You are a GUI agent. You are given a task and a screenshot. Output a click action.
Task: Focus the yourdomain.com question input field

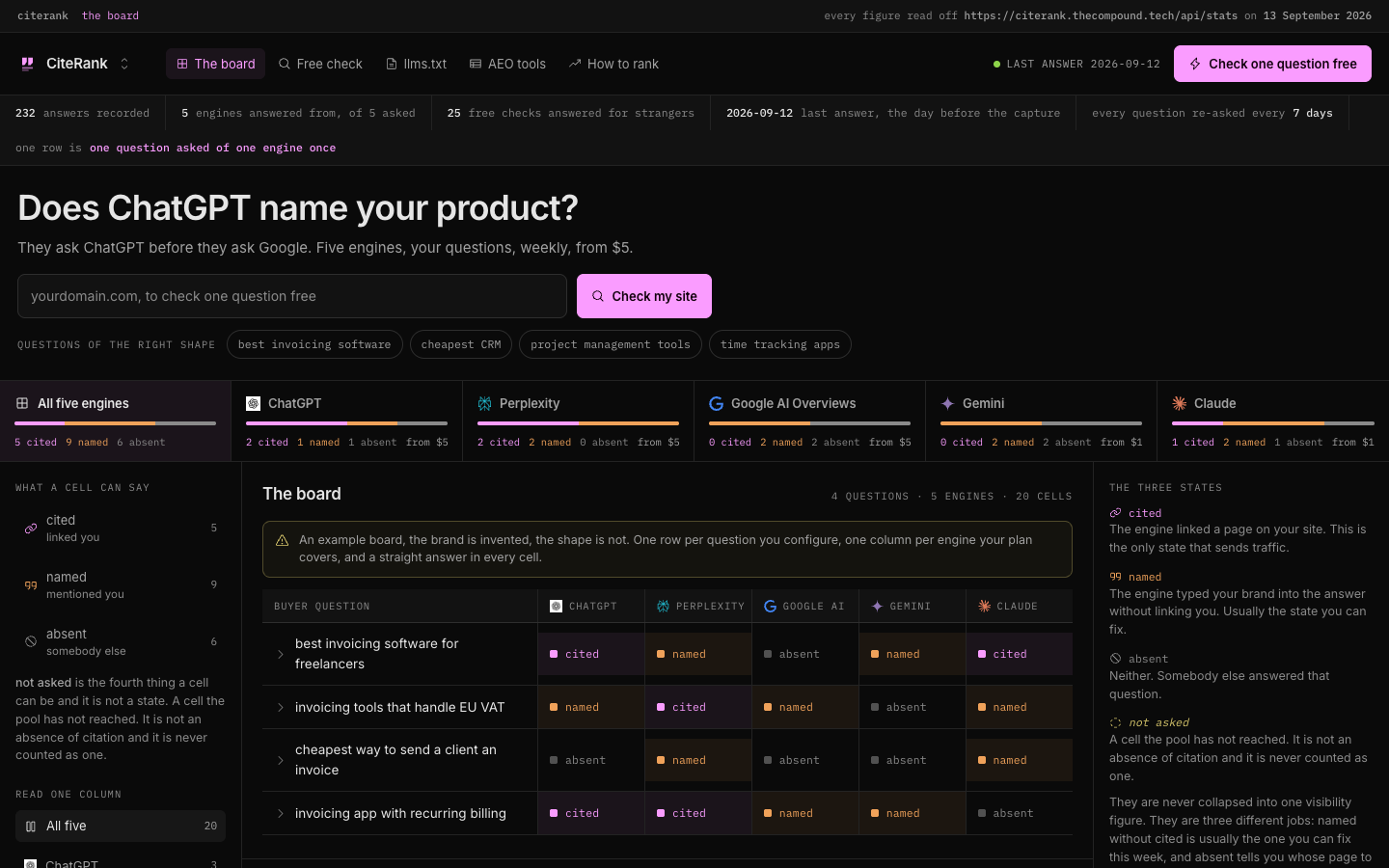pyautogui.click(x=292, y=296)
